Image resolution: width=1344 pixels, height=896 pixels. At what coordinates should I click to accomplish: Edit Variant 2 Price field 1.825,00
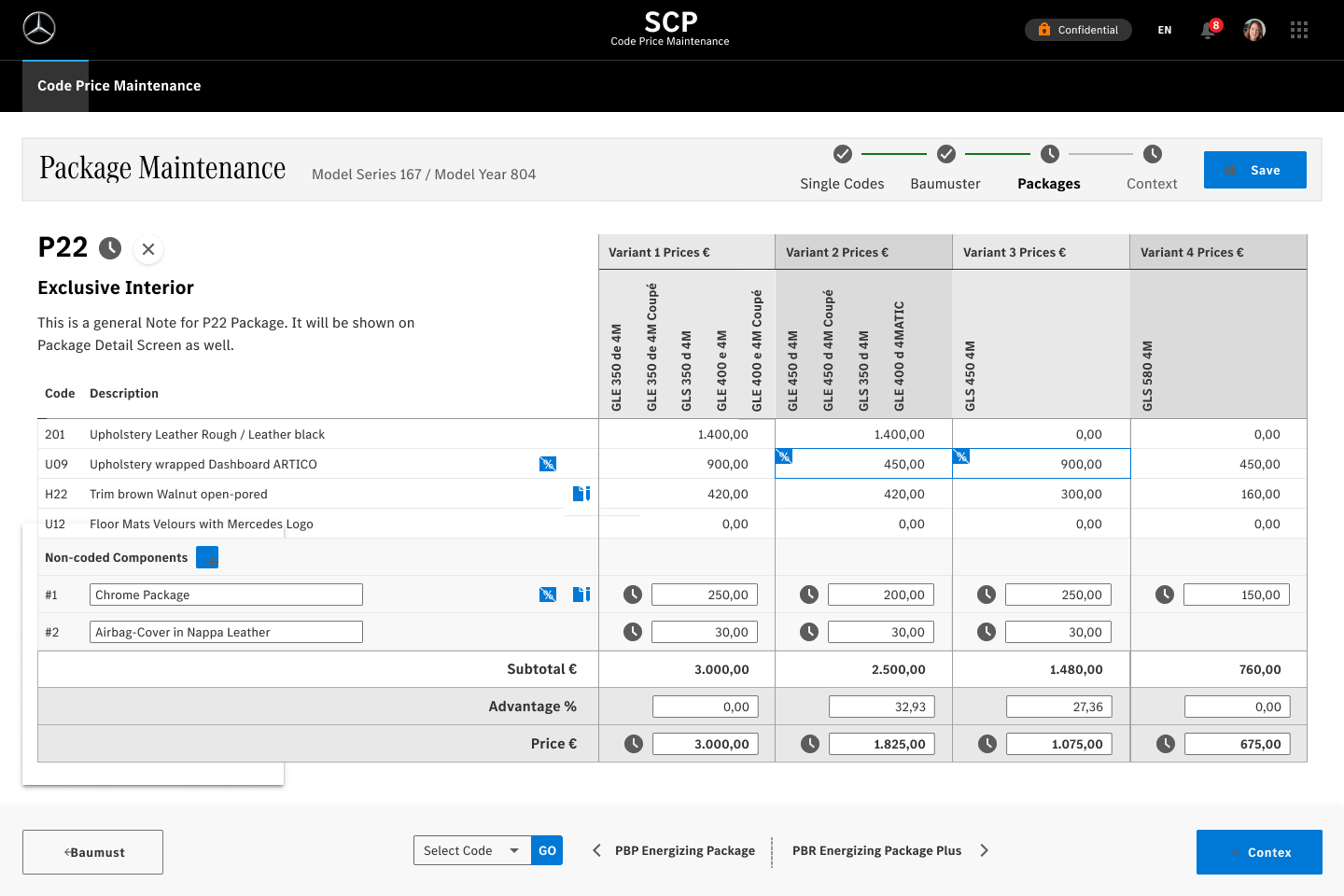(882, 744)
